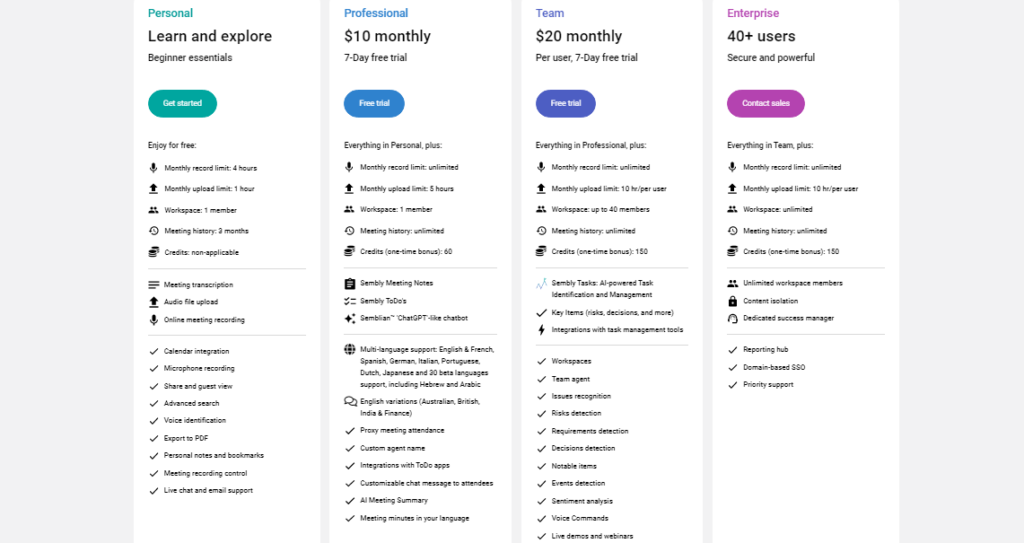This screenshot has width=1024, height=543.
Task: Click chat bubbles icon beside English variations
Action: pyautogui.click(x=350, y=401)
